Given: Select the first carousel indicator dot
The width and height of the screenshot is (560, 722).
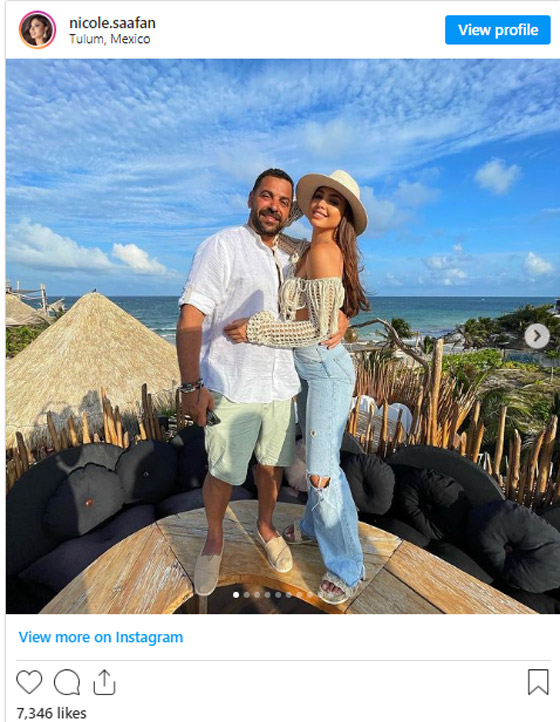Looking at the screenshot, I should click(236, 595).
